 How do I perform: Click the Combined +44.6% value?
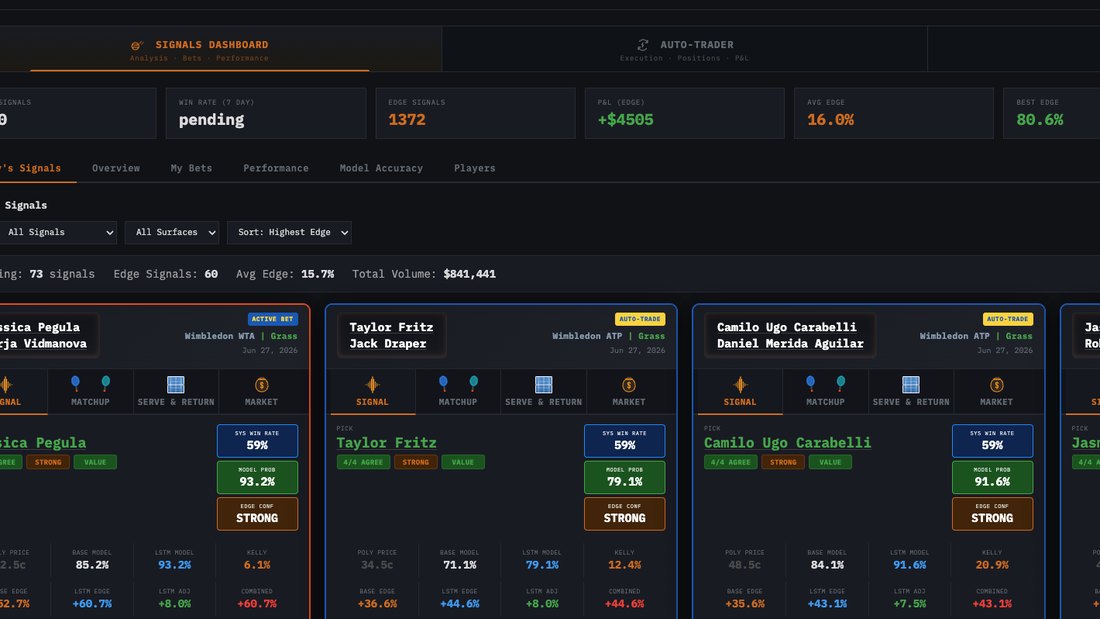coord(624,604)
